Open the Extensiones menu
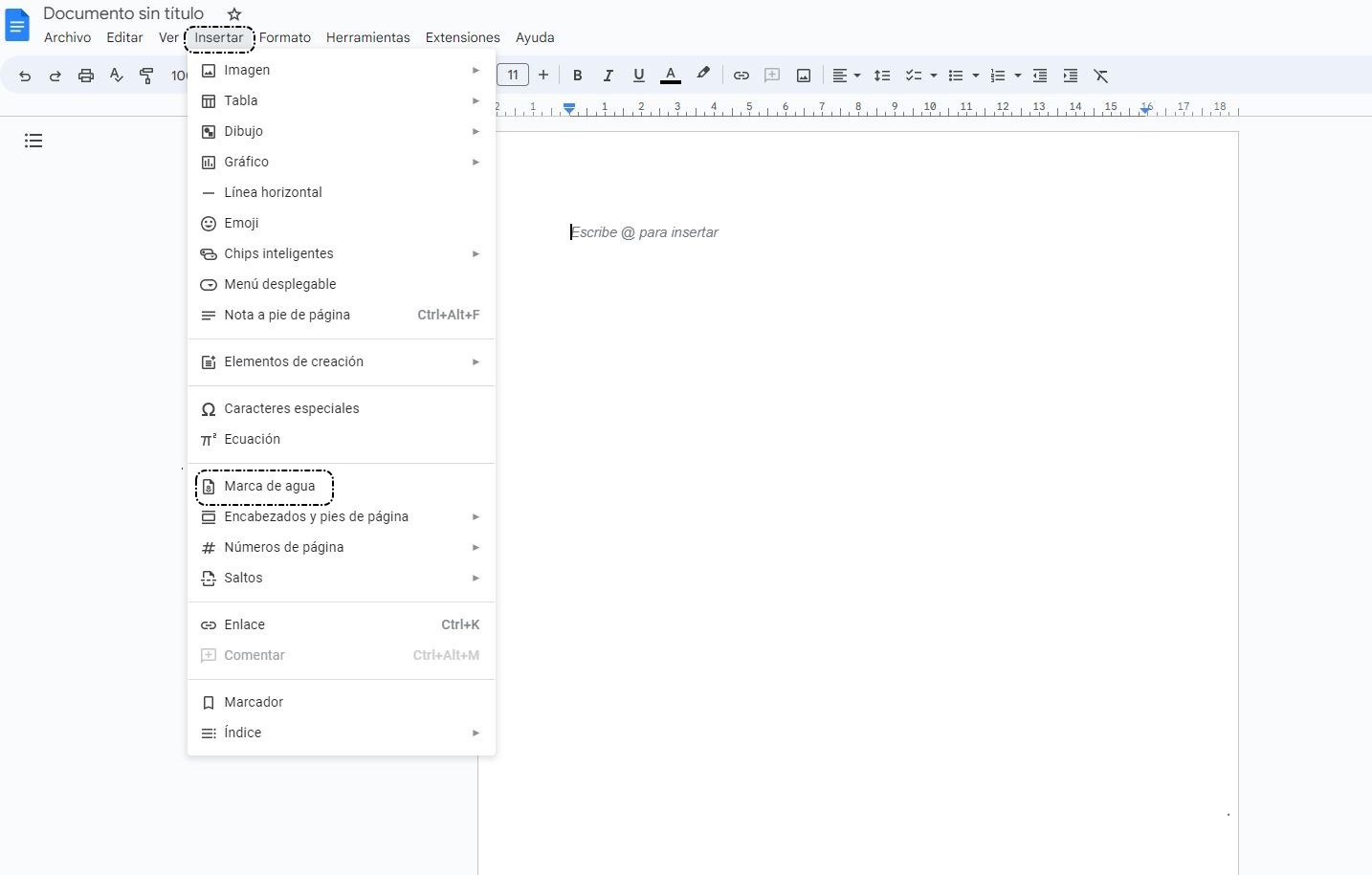Screen dimensions: 1372x875 click(462, 37)
